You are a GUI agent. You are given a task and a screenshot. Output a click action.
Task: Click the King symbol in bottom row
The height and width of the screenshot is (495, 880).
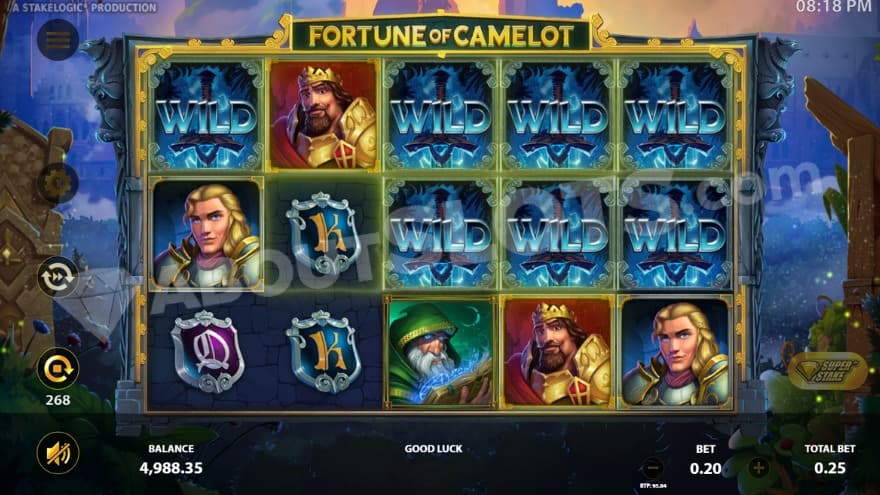[x=557, y=353]
